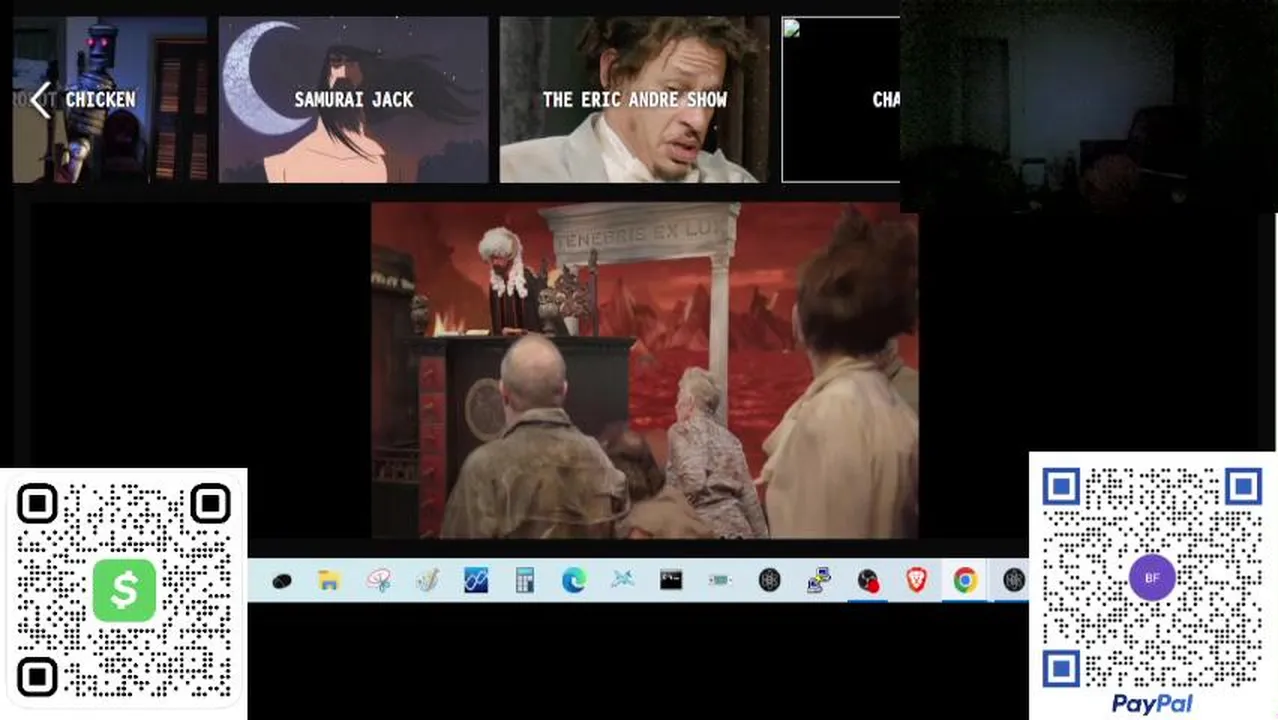Open the small gray device taskbar icon

coord(720,580)
